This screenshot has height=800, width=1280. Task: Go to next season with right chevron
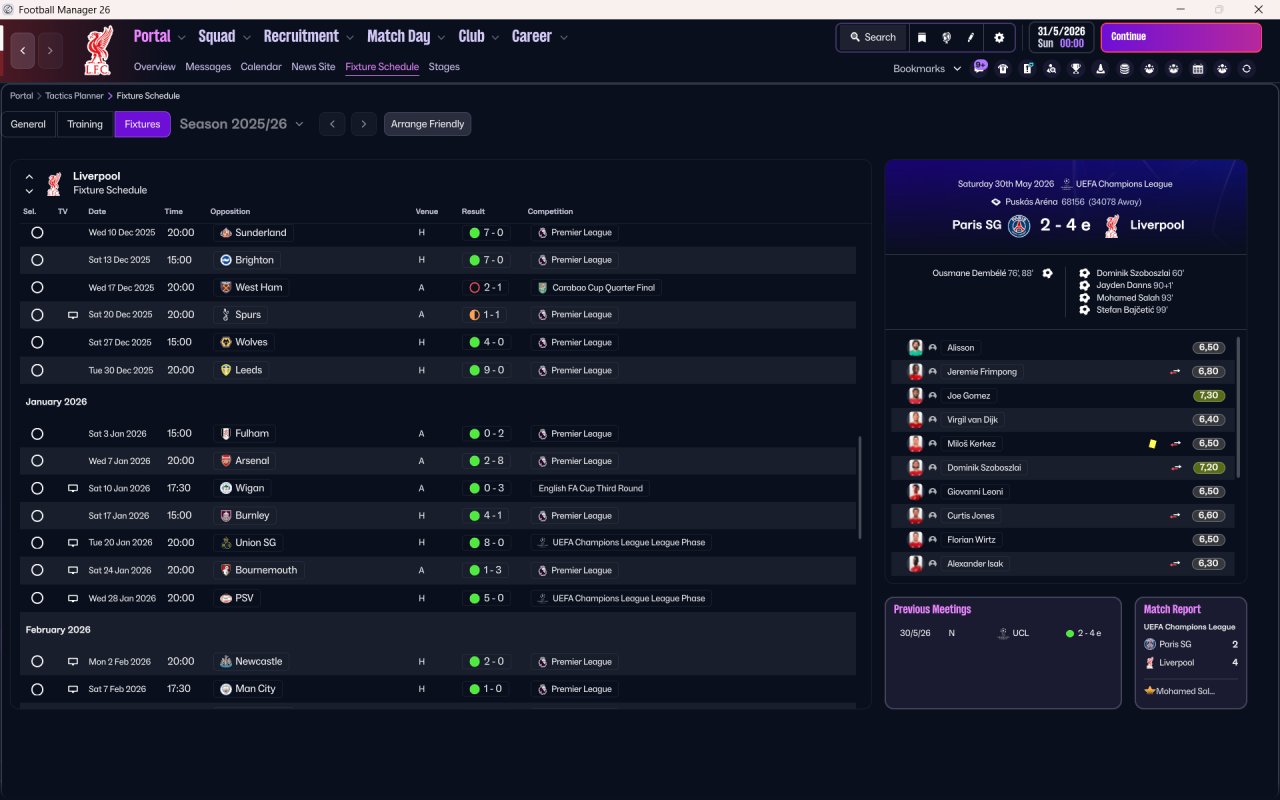(x=364, y=124)
